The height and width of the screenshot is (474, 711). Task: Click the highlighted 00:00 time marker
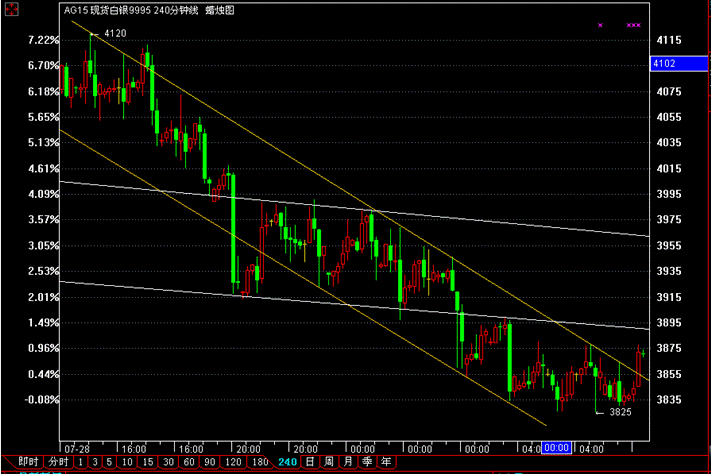556,448
